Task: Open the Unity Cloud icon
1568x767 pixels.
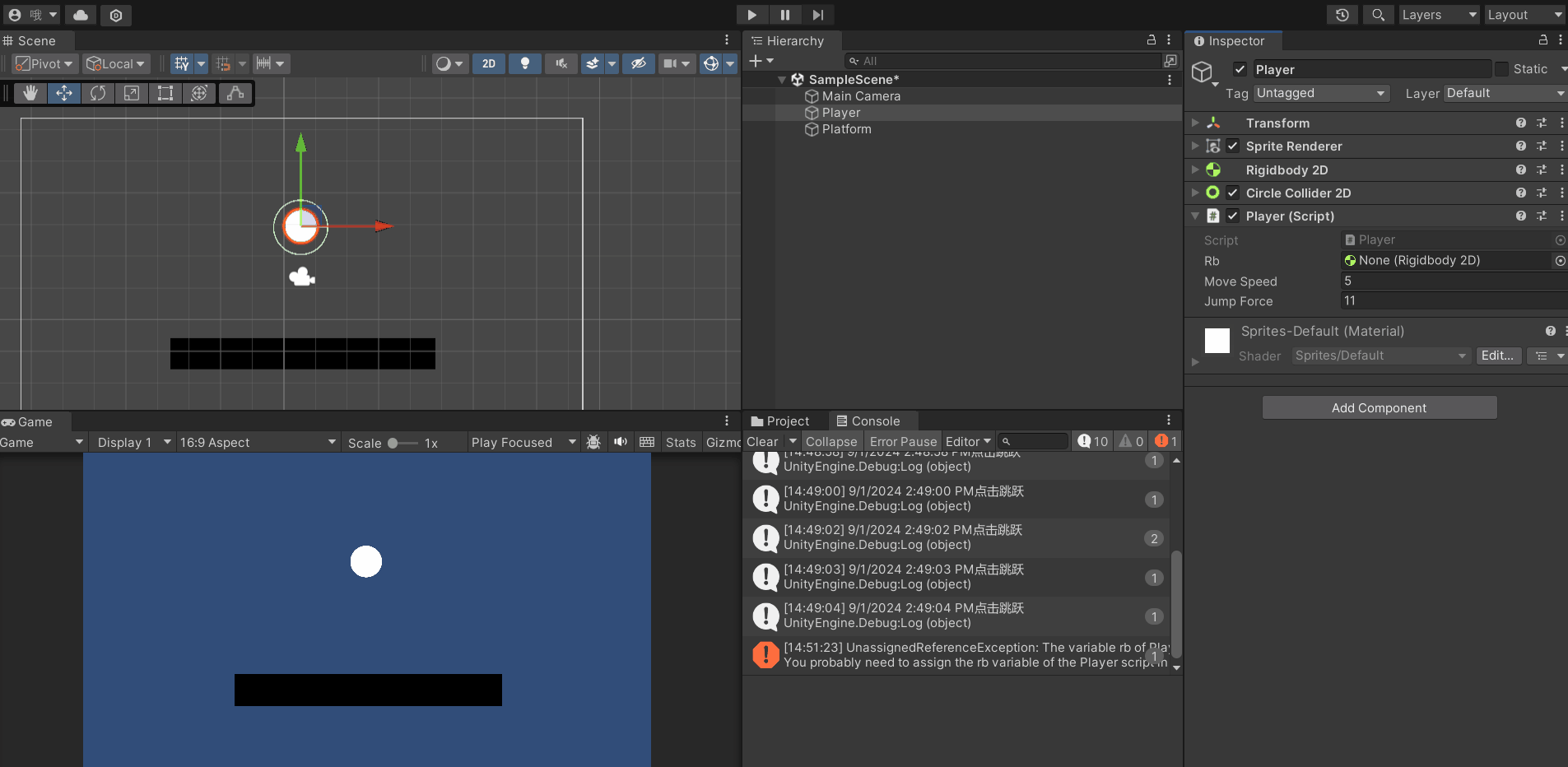Action: (81, 15)
